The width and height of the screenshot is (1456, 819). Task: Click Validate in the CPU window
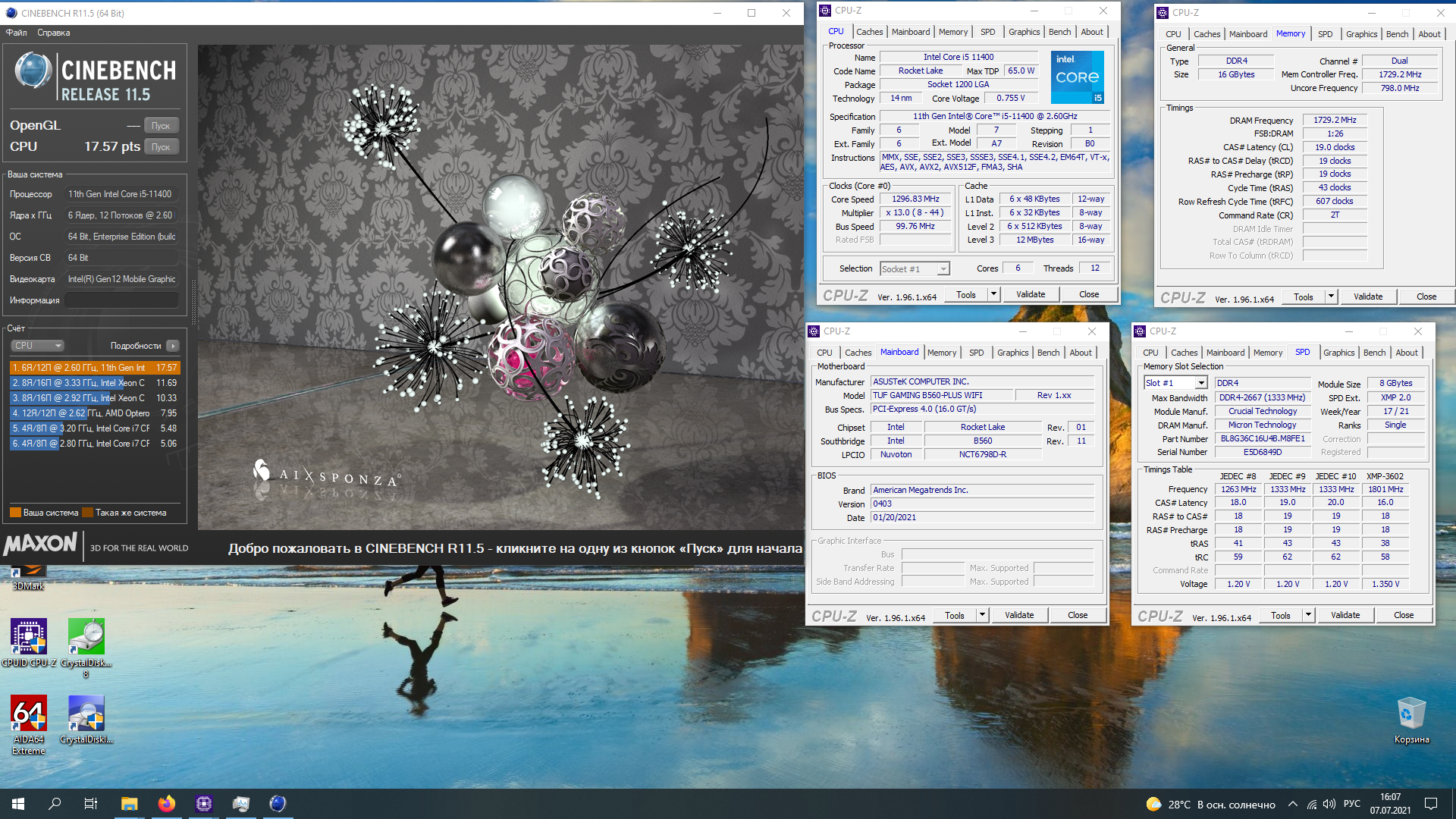coord(1030,294)
